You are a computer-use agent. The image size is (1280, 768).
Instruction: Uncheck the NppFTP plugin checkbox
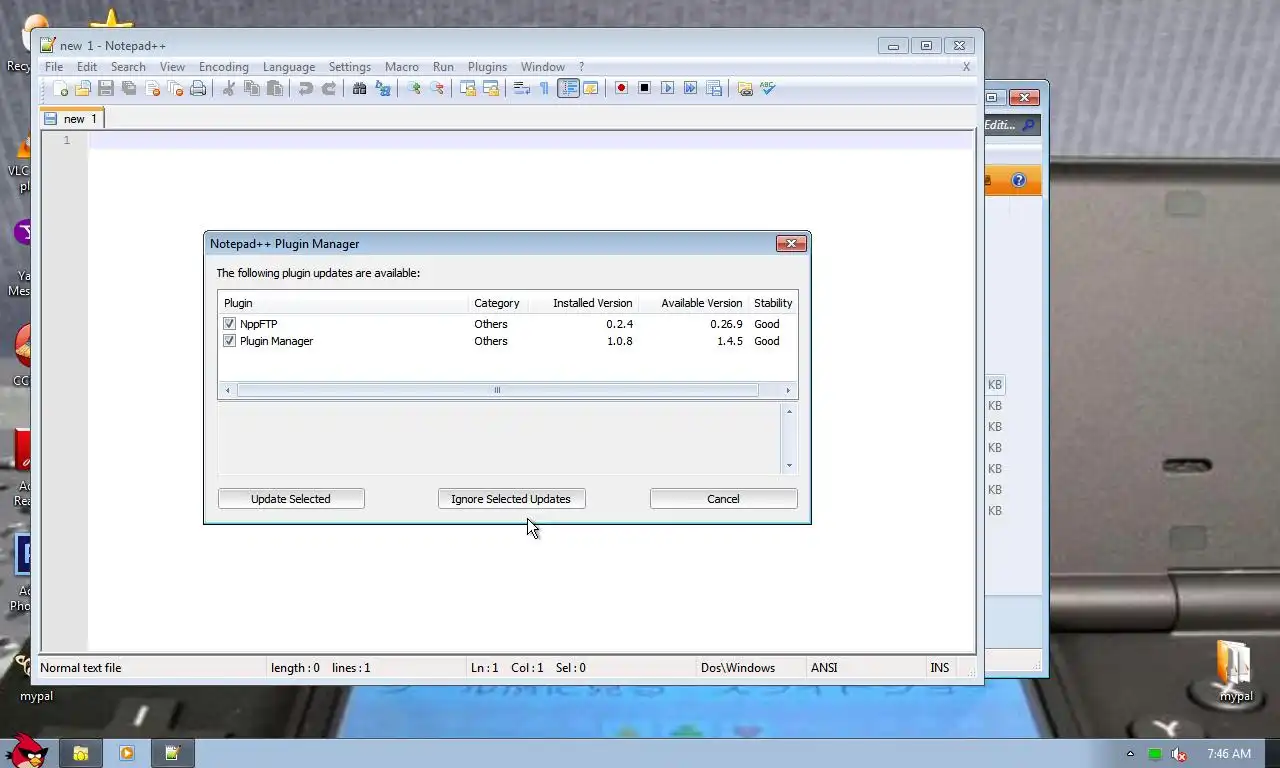230,324
